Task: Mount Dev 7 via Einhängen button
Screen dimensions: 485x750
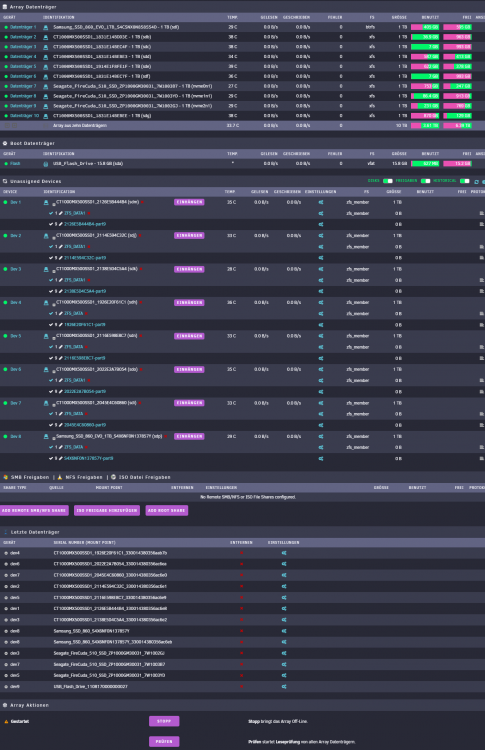Action: tap(189, 403)
